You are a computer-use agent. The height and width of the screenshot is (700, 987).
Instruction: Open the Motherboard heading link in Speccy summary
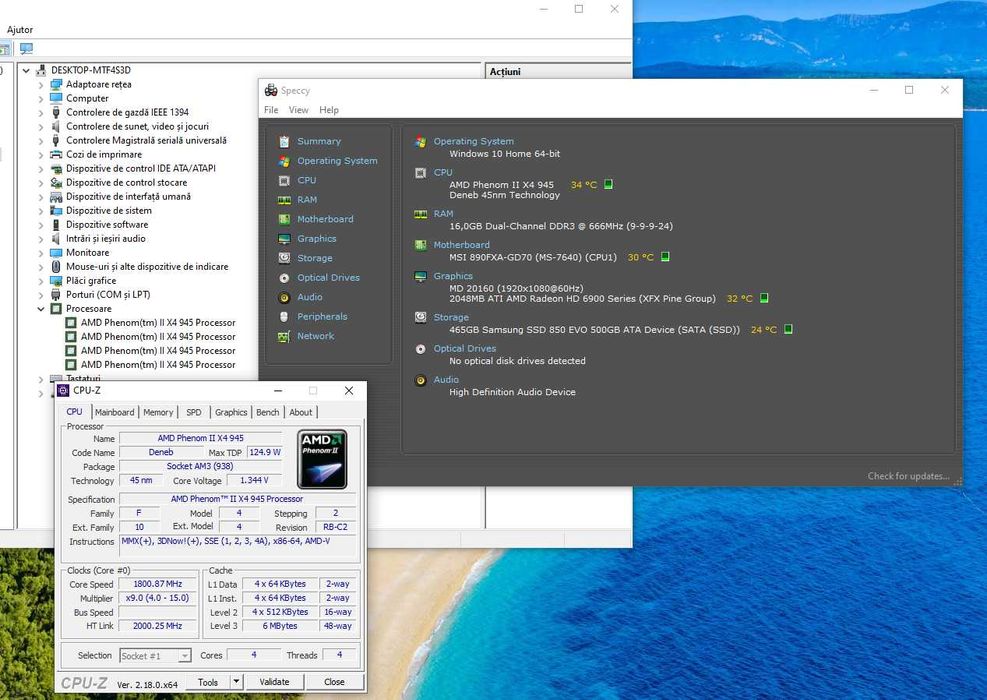point(461,245)
